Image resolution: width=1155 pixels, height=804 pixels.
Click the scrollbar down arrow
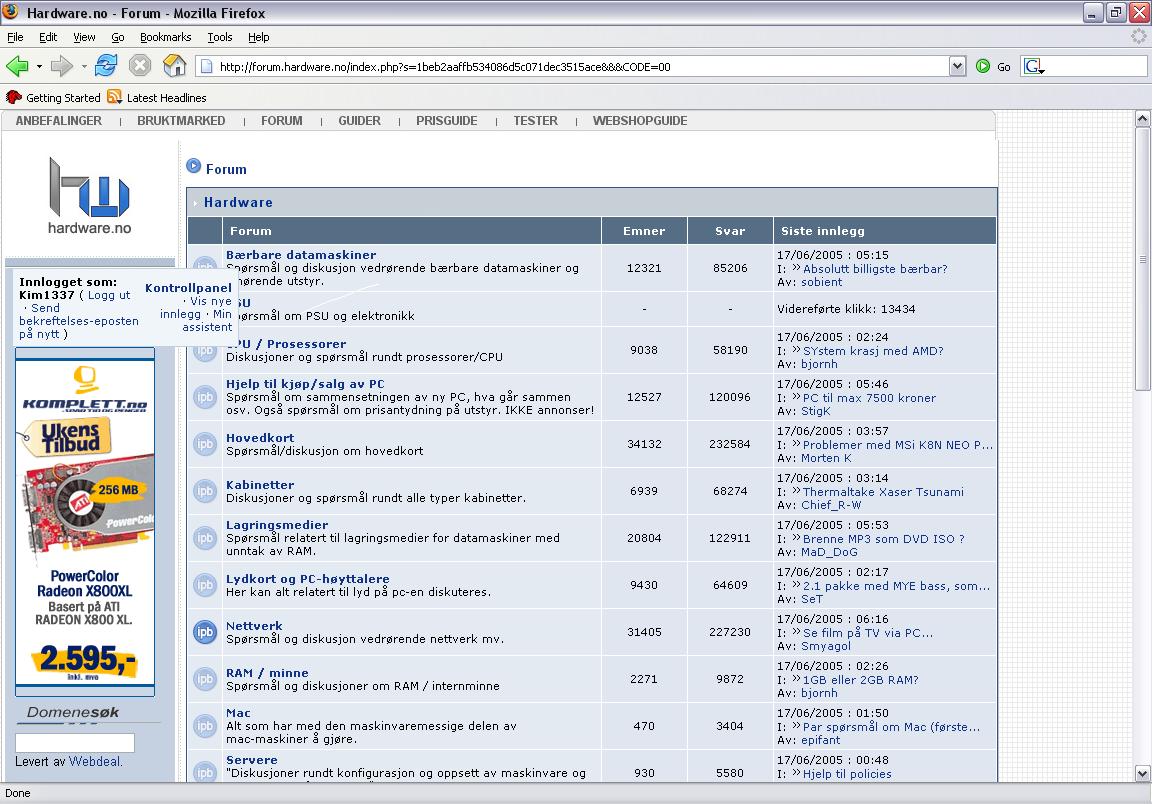[x=1142, y=773]
